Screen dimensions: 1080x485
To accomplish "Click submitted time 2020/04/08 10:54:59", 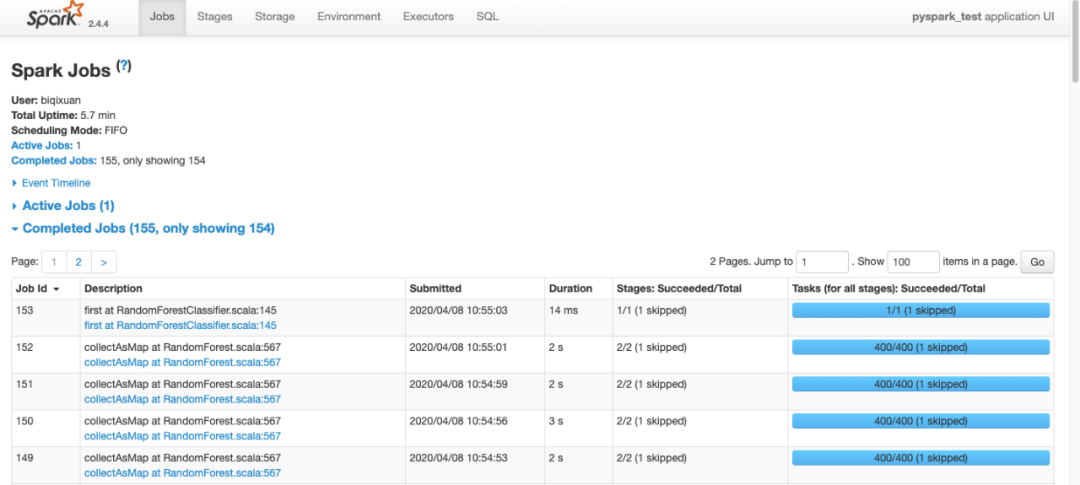I will (458, 384).
